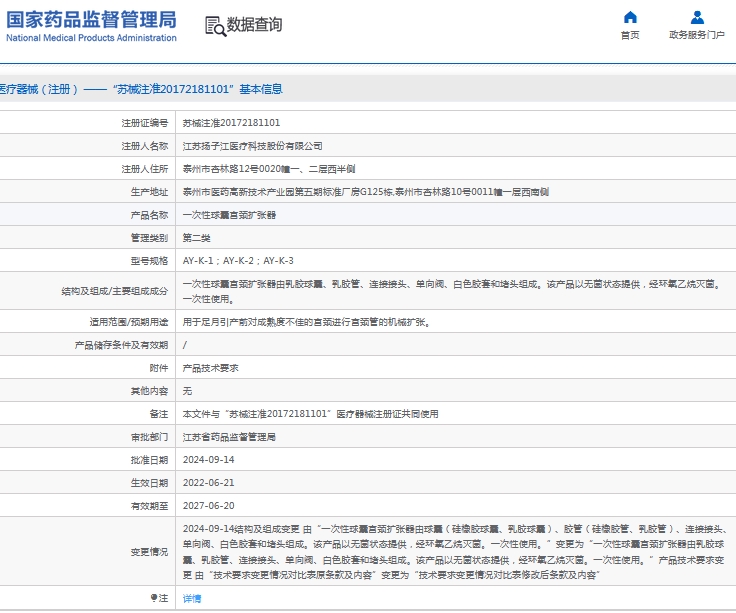Click expiry date 2027-06-20
This screenshot has width=736, height=613.
208,506
